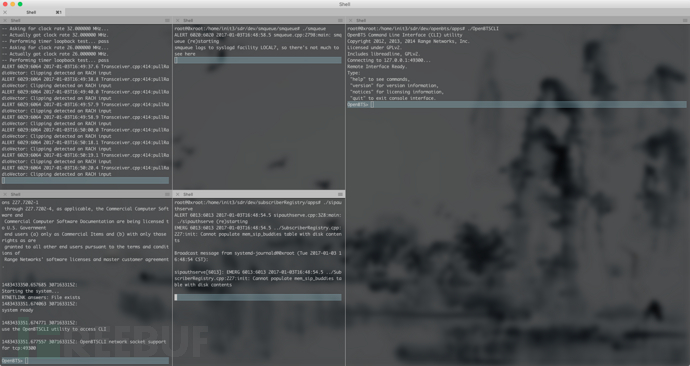Open pane menu icon of the smqueue pane

340,21
